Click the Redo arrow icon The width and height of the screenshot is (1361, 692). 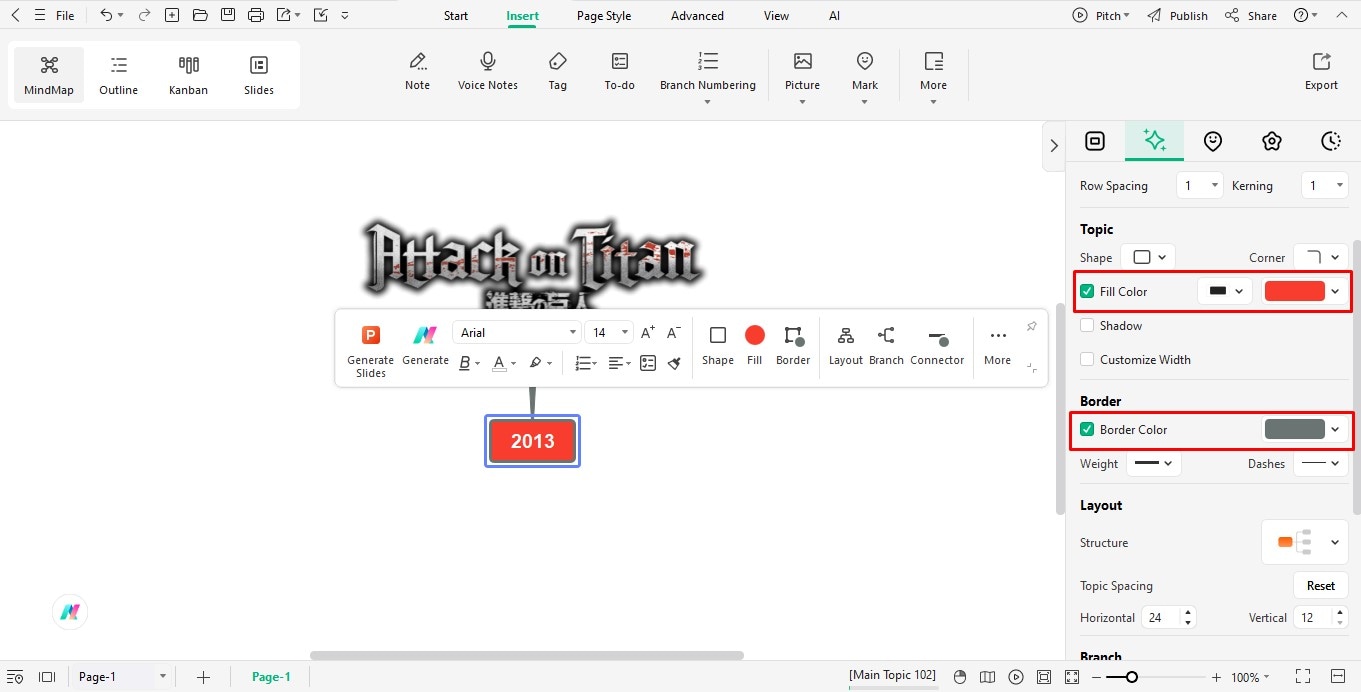pos(144,15)
